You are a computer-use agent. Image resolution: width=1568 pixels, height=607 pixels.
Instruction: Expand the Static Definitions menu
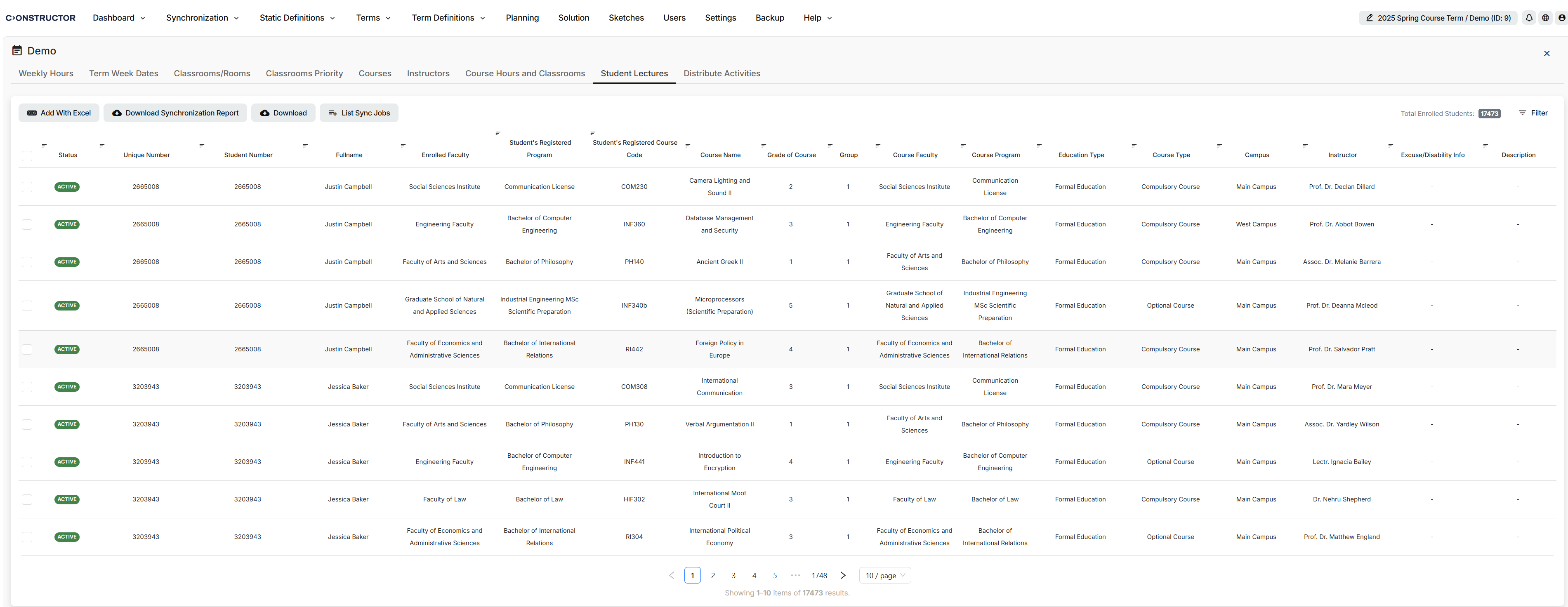click(x=297, y=18)
